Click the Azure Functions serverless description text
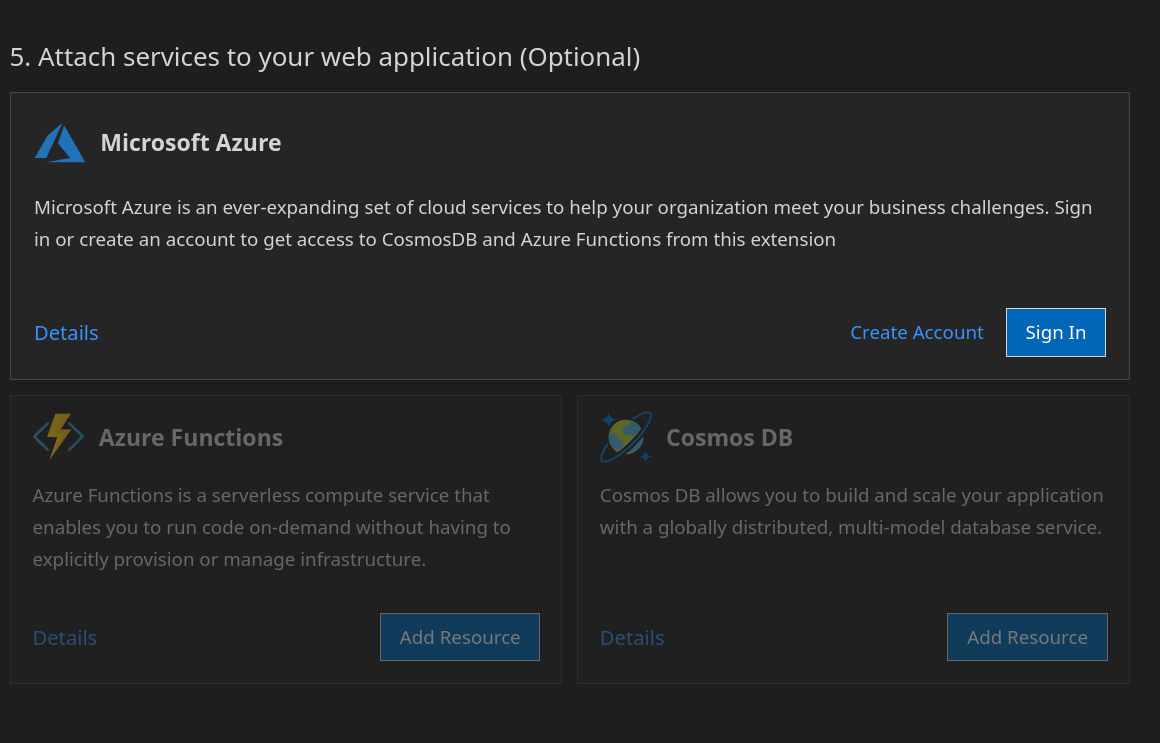 click(x=272, y=527)
